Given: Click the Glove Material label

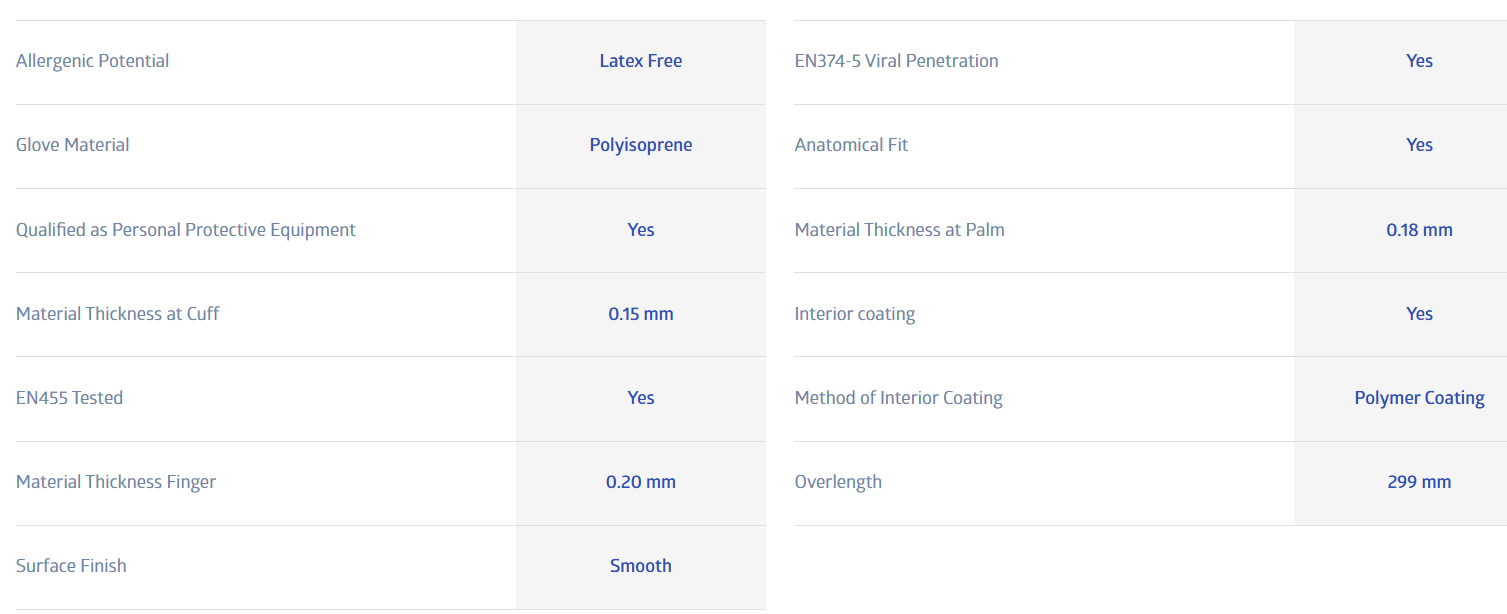Looking at the screenshot, I should (72, 145).
